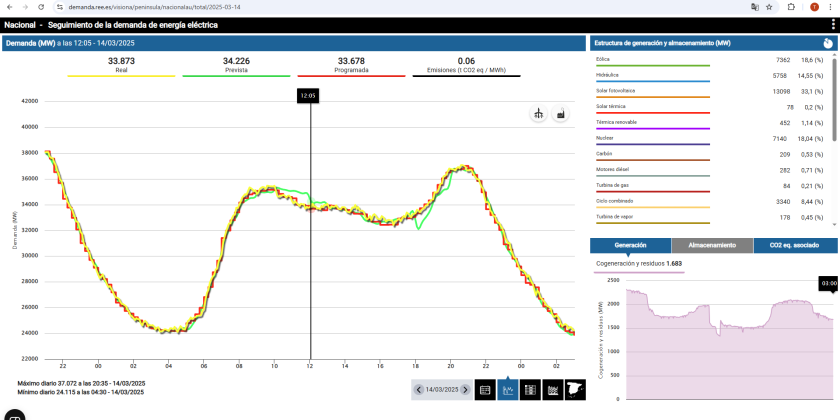Go to next day arrow
This screenshot has width=840, height=420.
pos(465,389)
